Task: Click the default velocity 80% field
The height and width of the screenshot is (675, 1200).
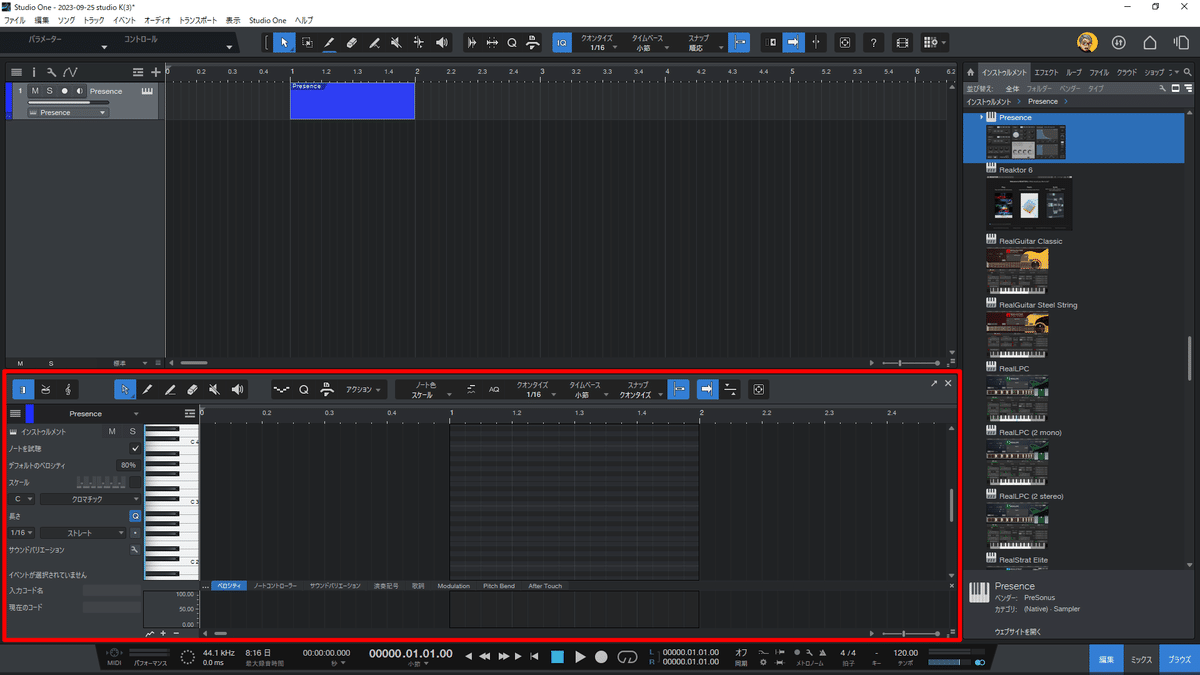Action: pyautogui.click(x=128, y=465)
